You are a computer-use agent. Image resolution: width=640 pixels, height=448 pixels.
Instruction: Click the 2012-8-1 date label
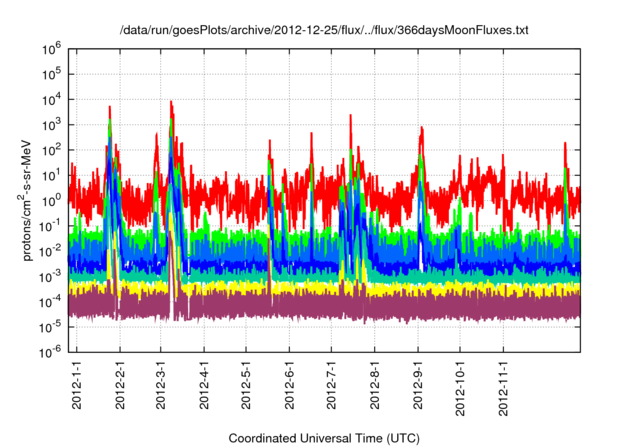pos(375,385)
